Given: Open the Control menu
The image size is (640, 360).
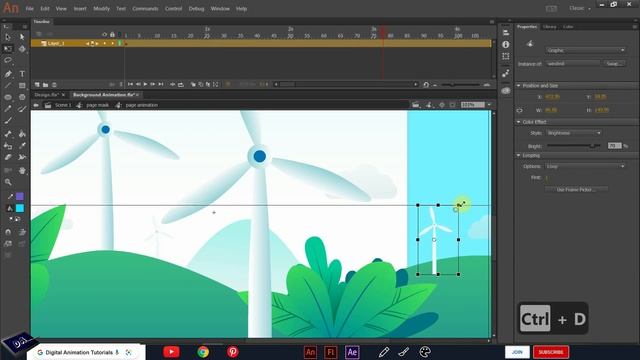Looking at the screenshot, I should click(x=173, y=9).
